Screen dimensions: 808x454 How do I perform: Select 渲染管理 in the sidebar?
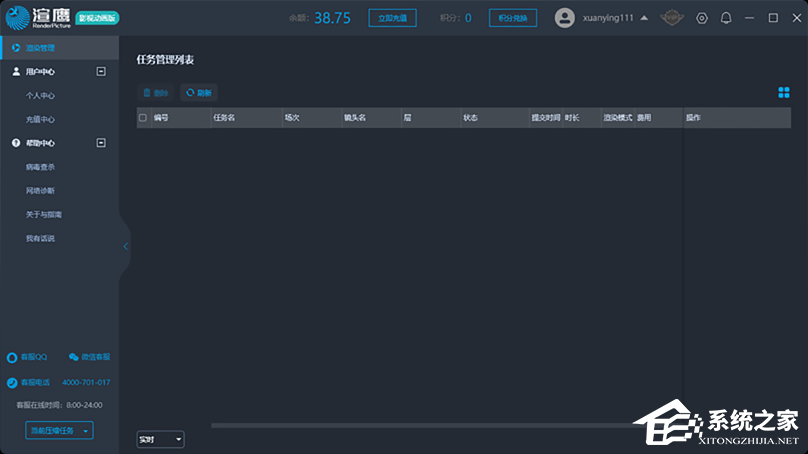40,48
